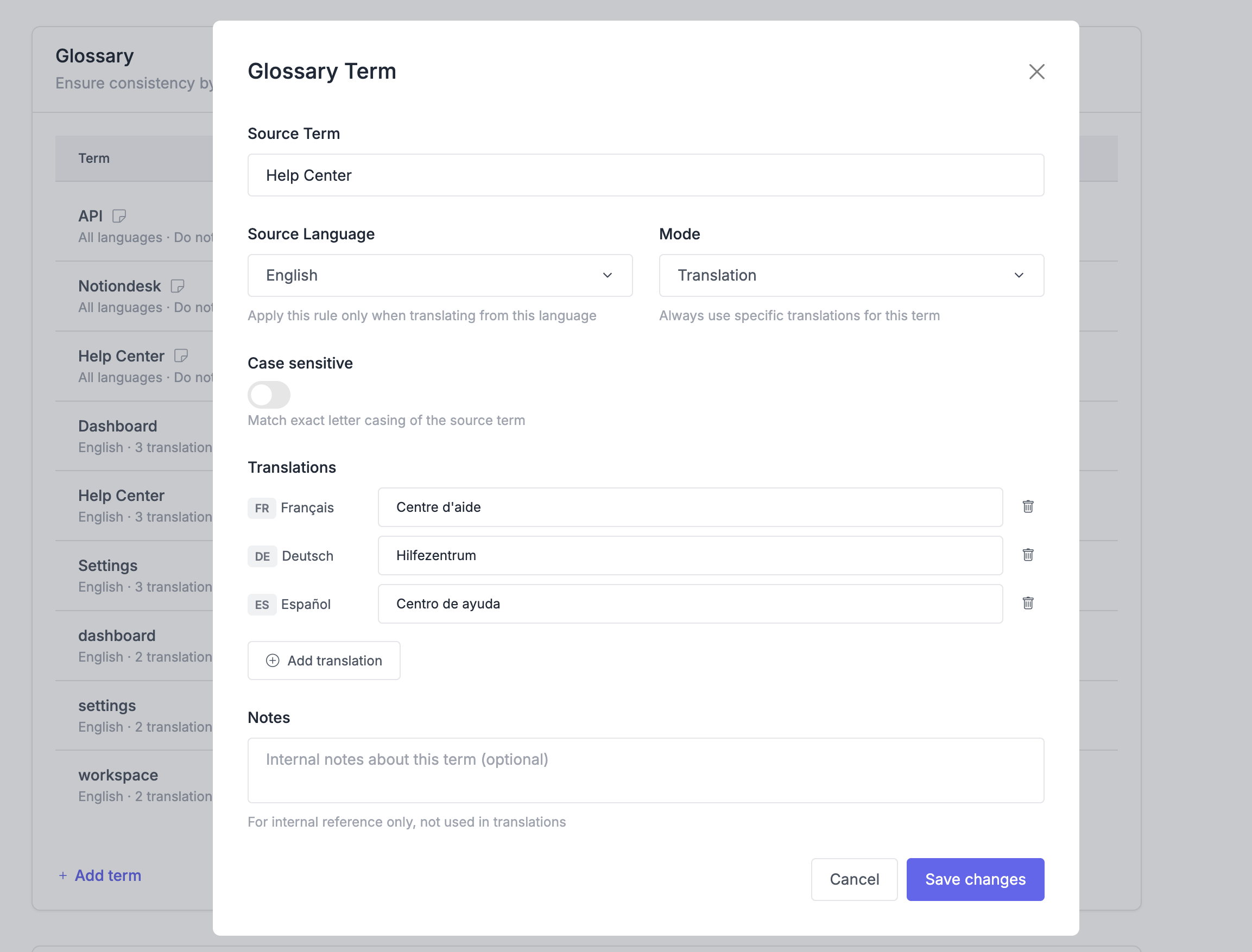Open the Source Language dropdown
The image size is (1252, 952).
tap(440, 275)
